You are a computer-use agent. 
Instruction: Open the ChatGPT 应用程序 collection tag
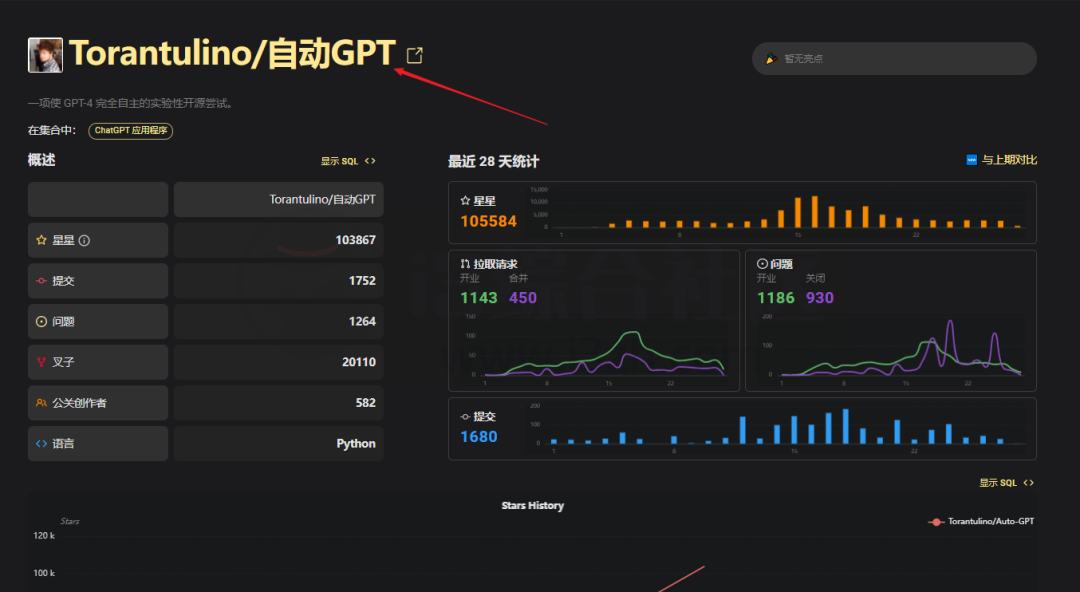131,130
